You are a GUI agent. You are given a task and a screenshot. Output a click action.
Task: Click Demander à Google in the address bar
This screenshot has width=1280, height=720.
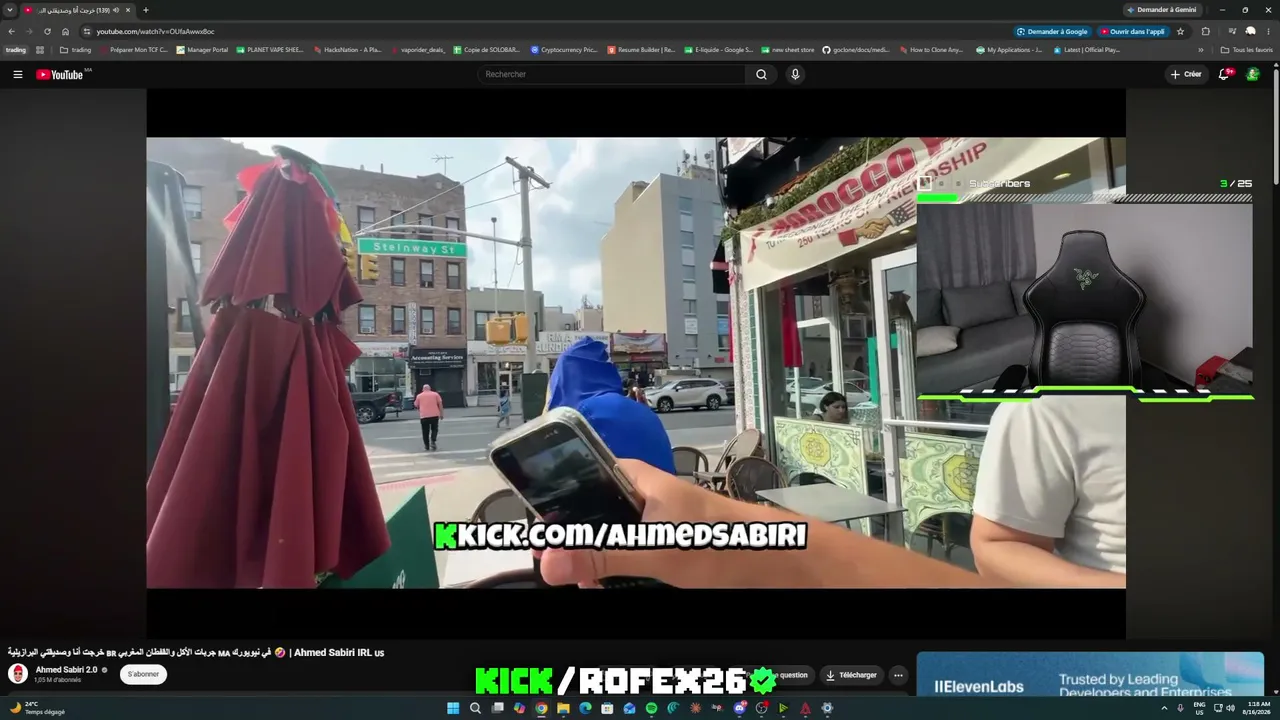1052,31
